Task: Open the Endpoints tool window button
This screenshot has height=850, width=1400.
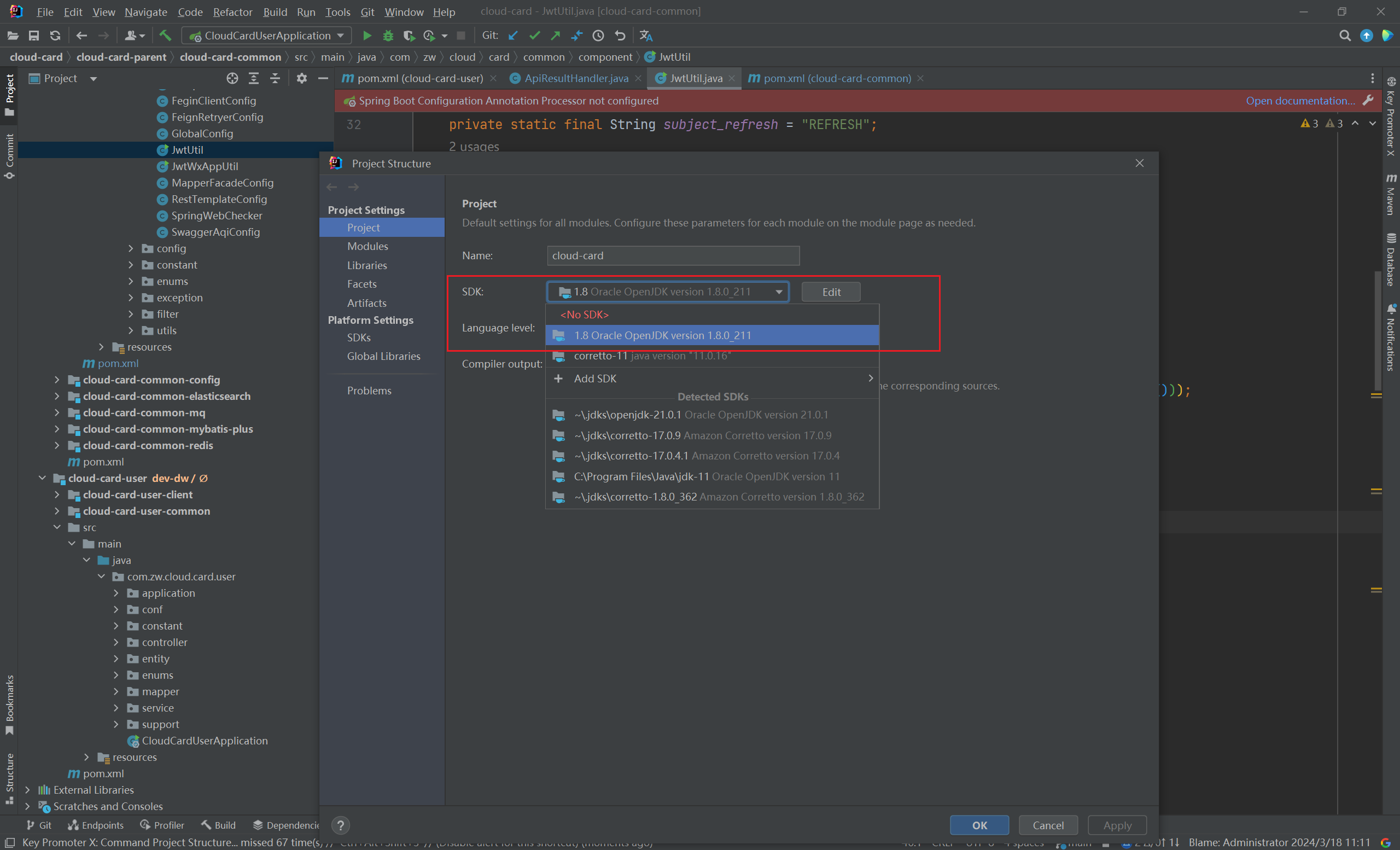Action: 96,825
